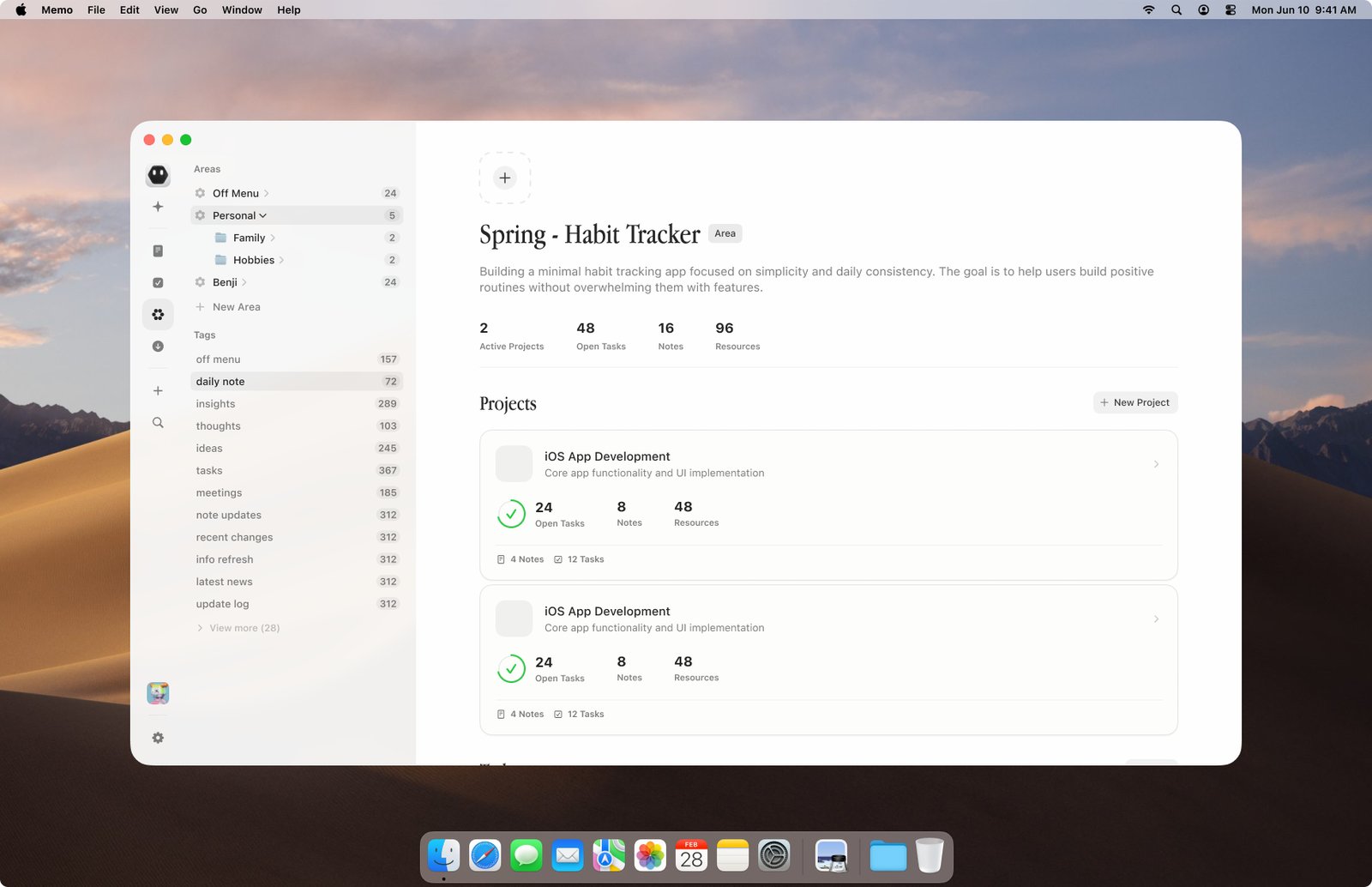Click the first project card's gray thumbnail placeholder
Viewport: 1372px width, 887px height.
tap(514, 464)
